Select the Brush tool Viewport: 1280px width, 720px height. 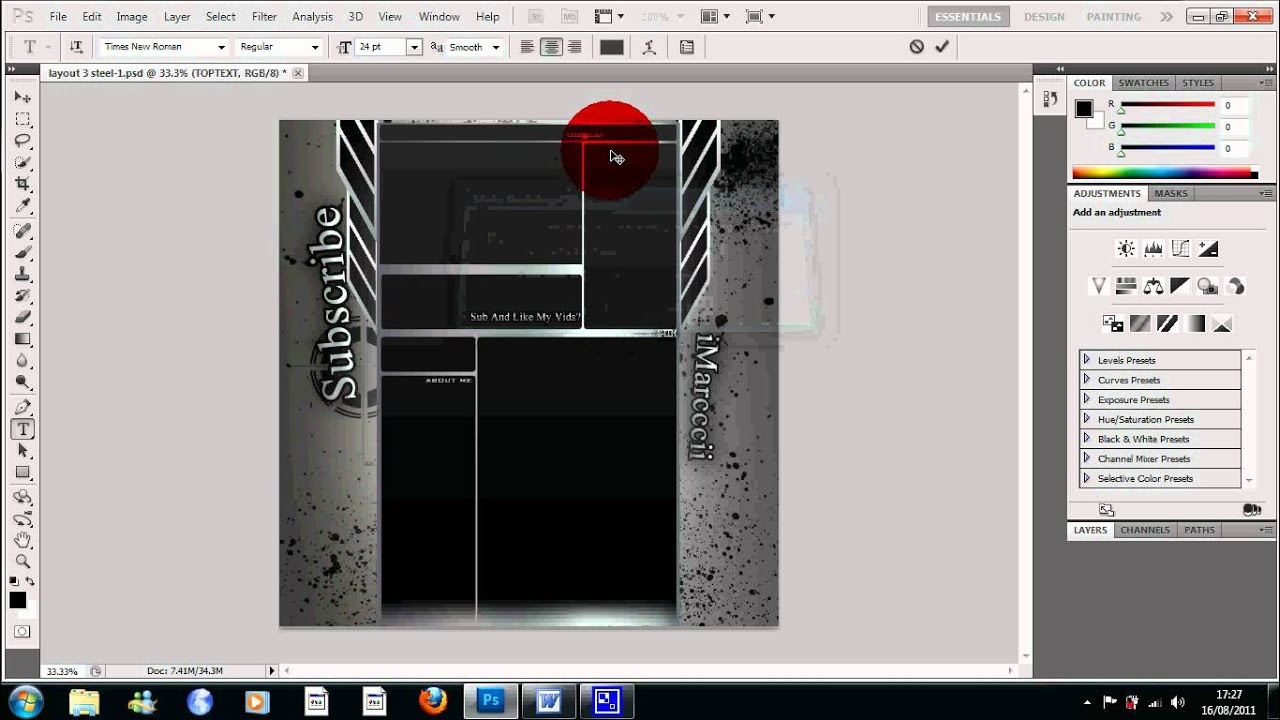[22, 252]
